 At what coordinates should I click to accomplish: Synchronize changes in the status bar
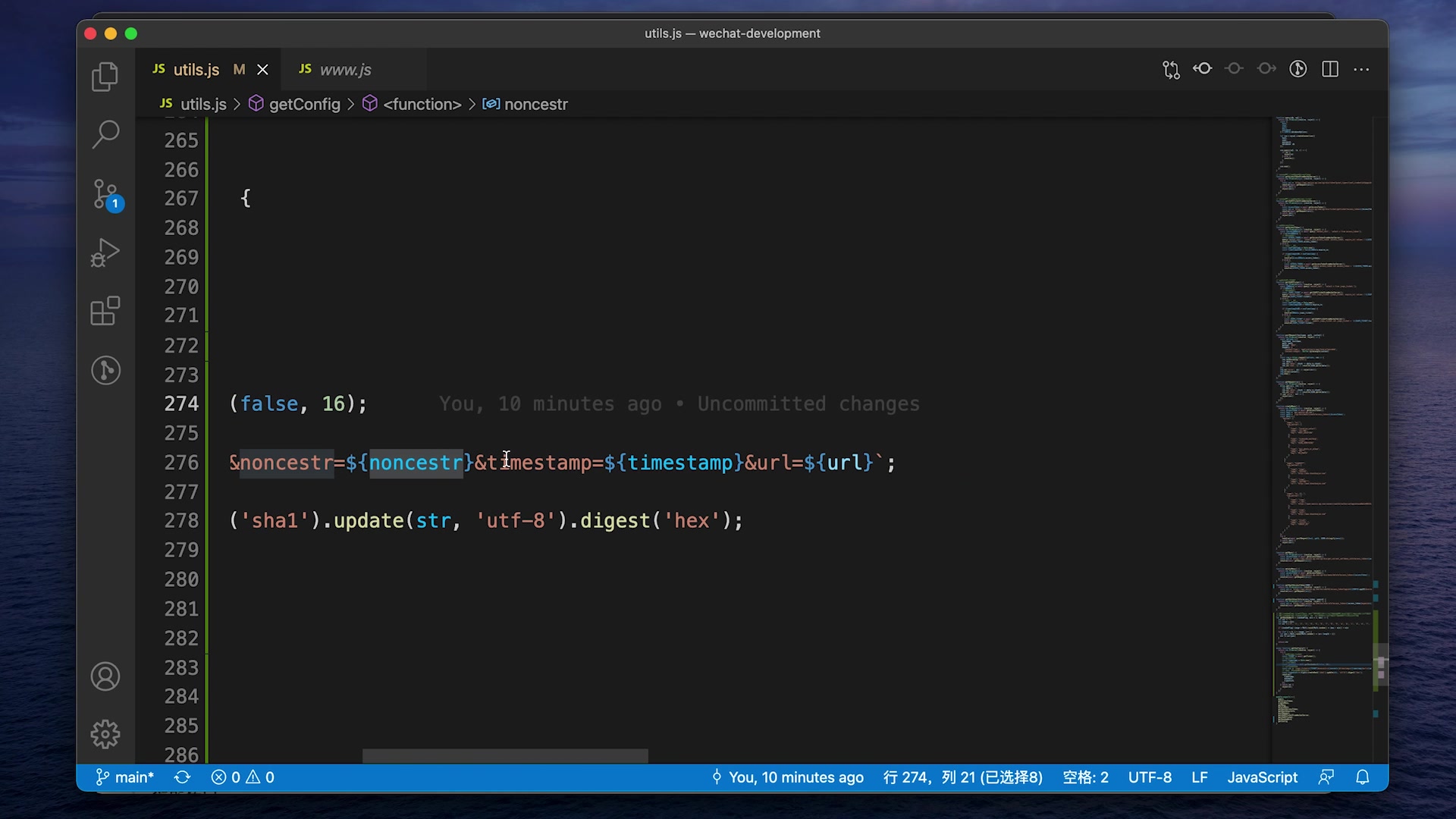[182, 777]
